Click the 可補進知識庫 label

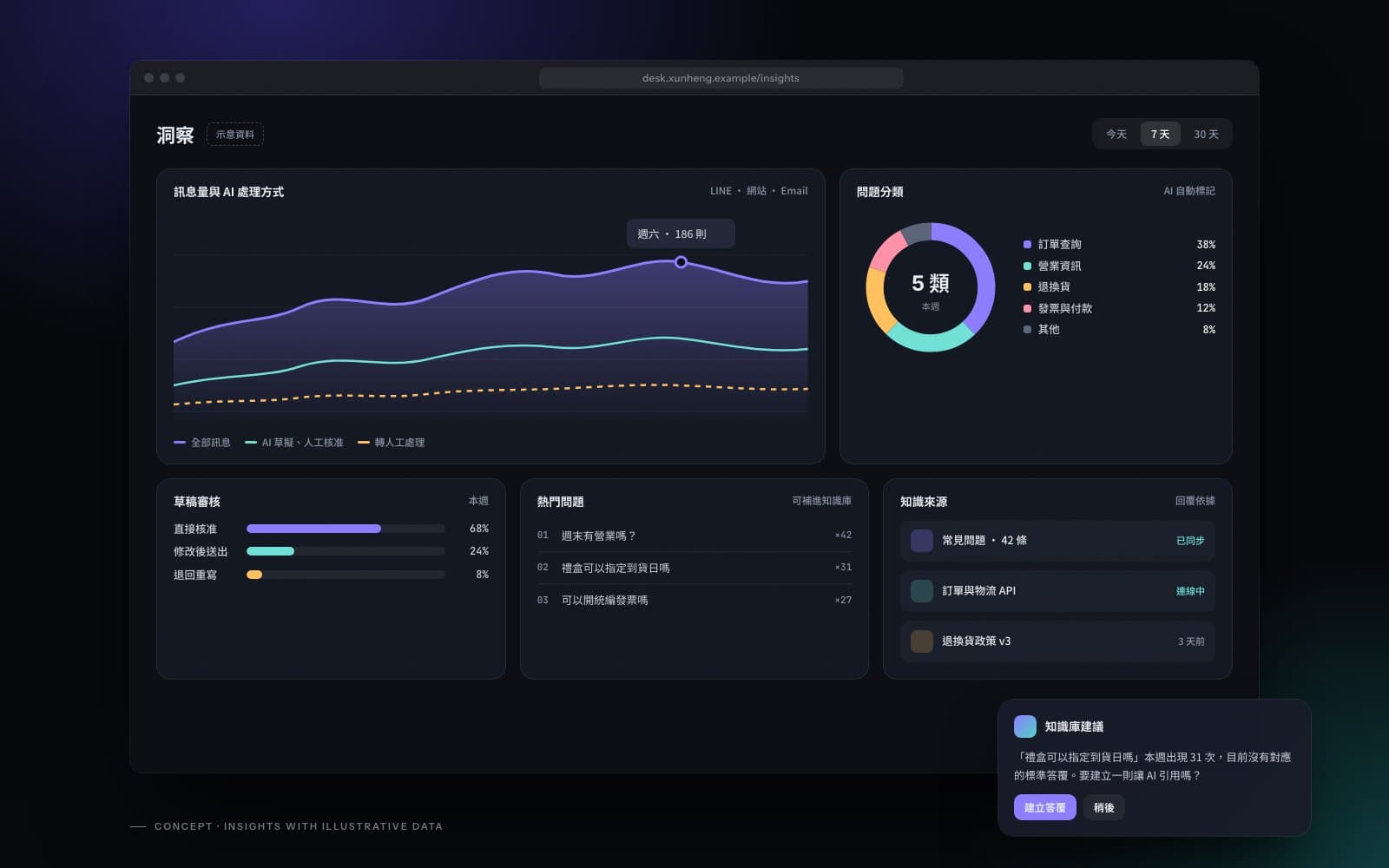(821, 501)
